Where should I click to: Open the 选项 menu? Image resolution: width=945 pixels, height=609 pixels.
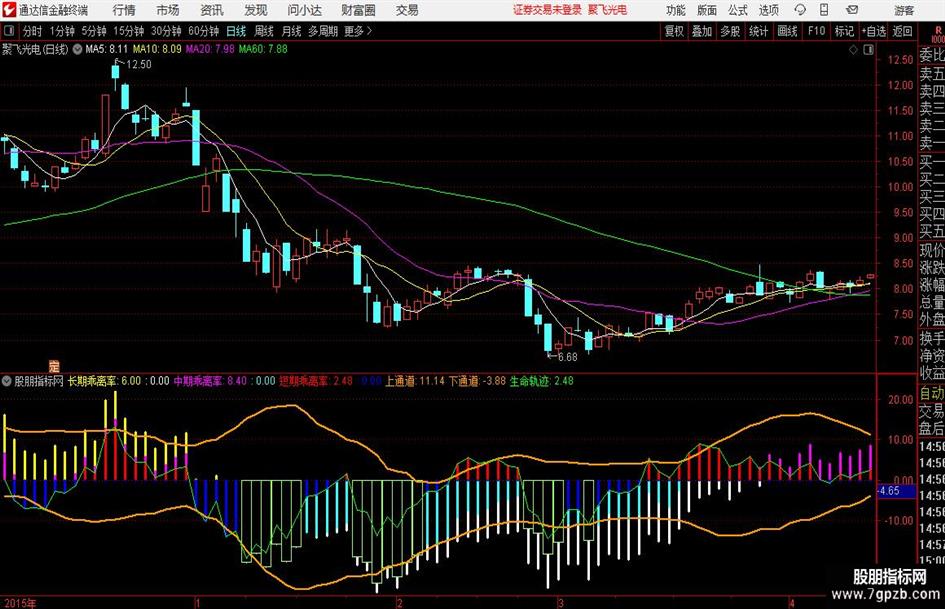coord(768,10)
